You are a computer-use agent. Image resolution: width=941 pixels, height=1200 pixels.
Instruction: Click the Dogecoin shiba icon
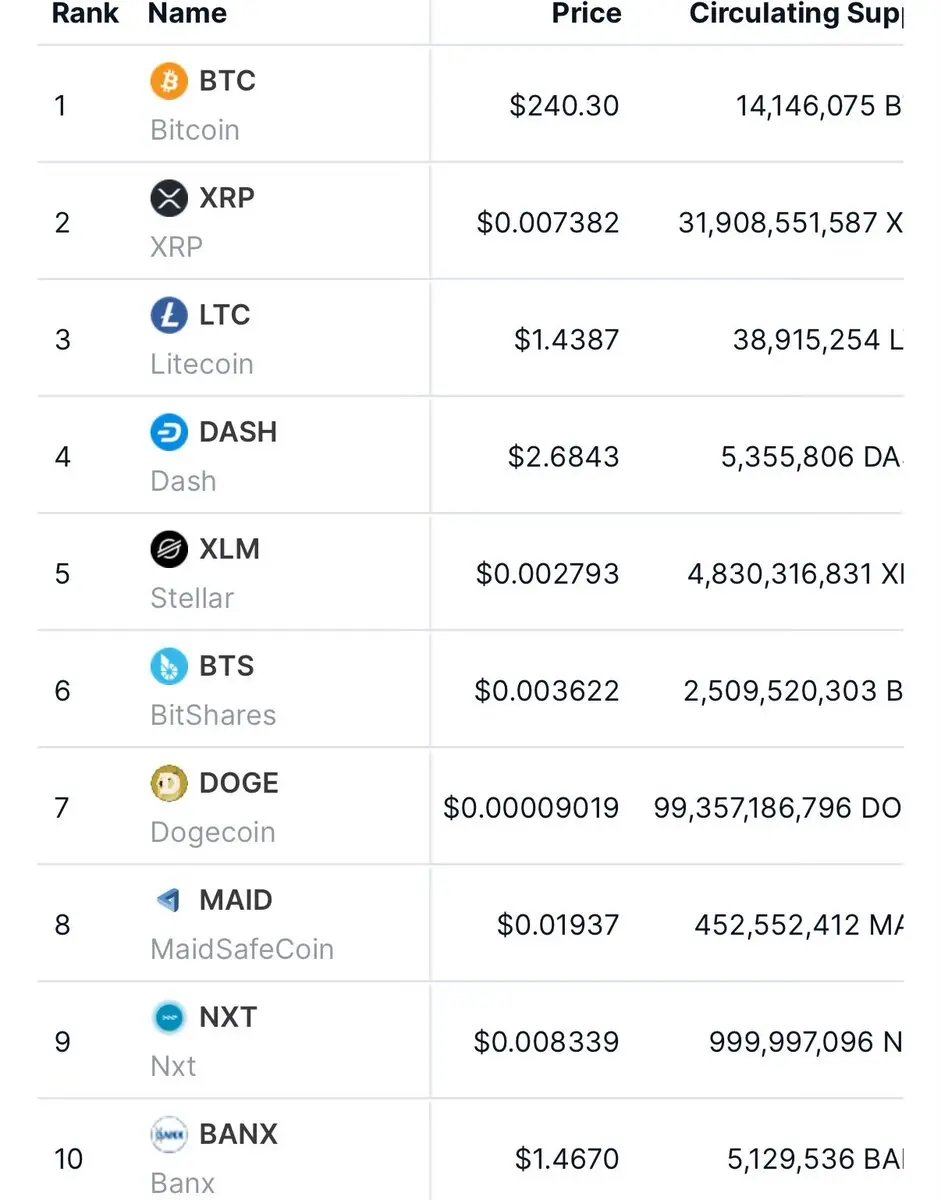point(169,783)
